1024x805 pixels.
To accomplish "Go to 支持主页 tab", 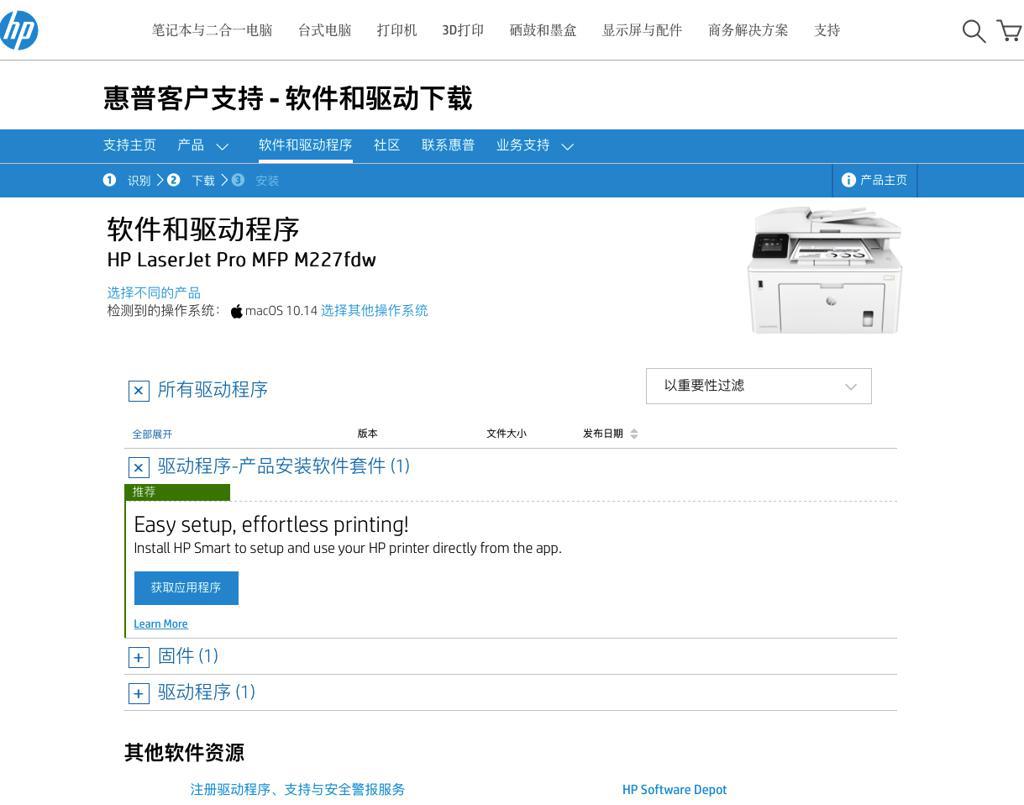I will click(129, 145).
